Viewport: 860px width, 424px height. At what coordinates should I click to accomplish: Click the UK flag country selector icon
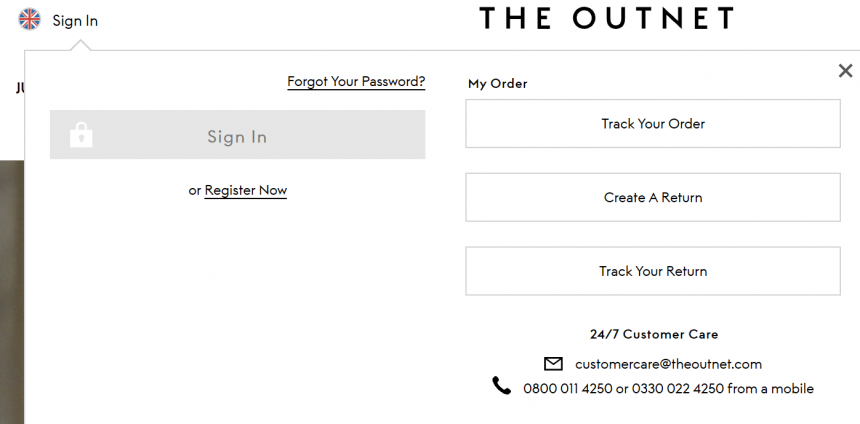(30, 20)
